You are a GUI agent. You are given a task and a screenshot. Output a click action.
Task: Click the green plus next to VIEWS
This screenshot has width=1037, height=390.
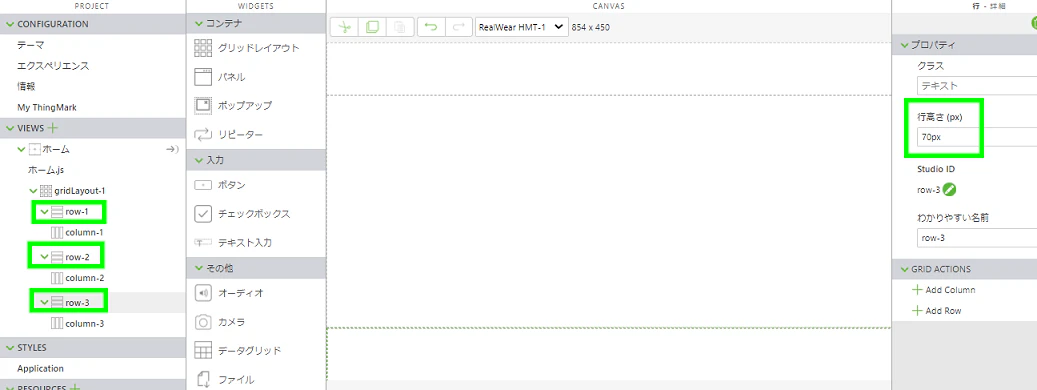pos(53,128)
